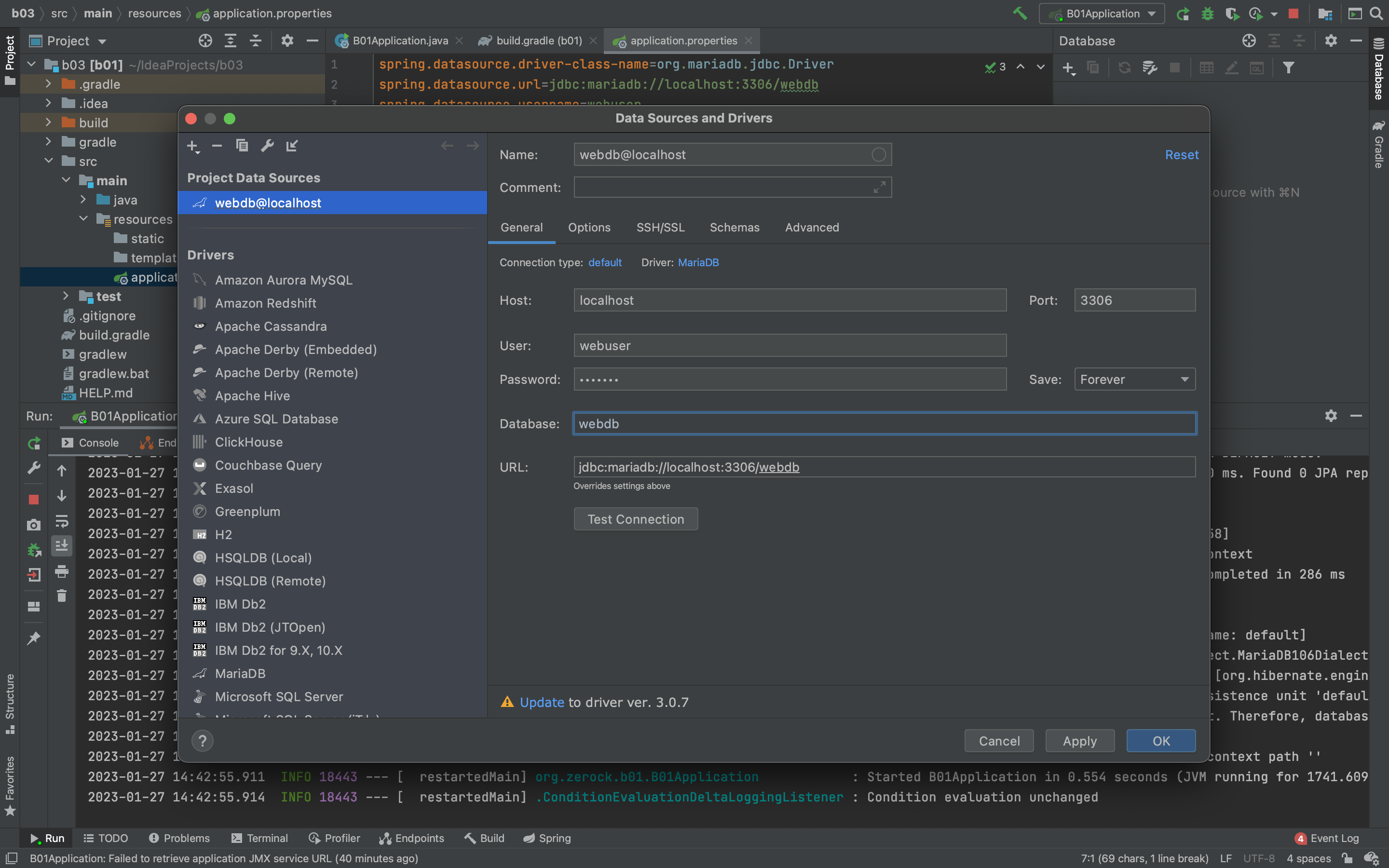Click the add data source plus icon in dialog
The width and height of the screenshot is (1389, 868).
click(193, 147)
